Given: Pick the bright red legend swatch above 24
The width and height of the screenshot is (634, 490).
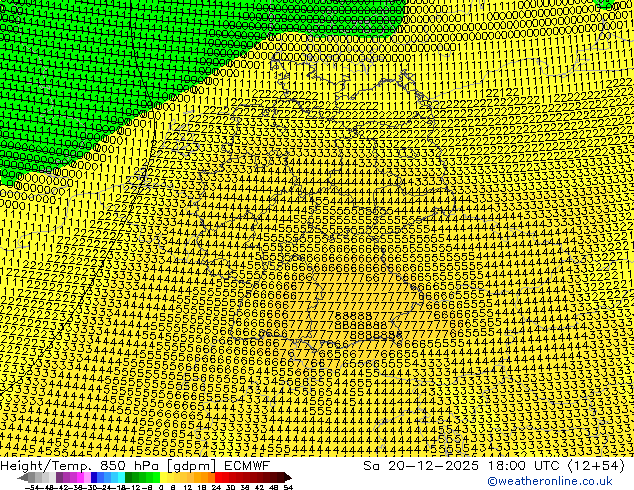Looking at the screenshot, I should tap(218, 477).
